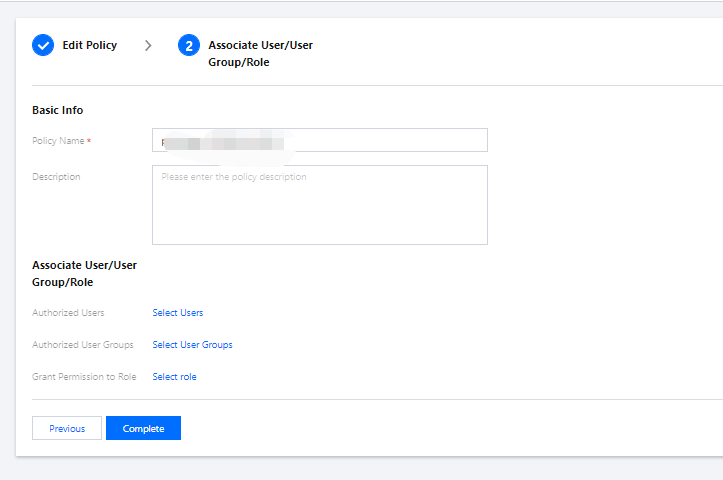Click the Basic Info section heading

(58, 110)
